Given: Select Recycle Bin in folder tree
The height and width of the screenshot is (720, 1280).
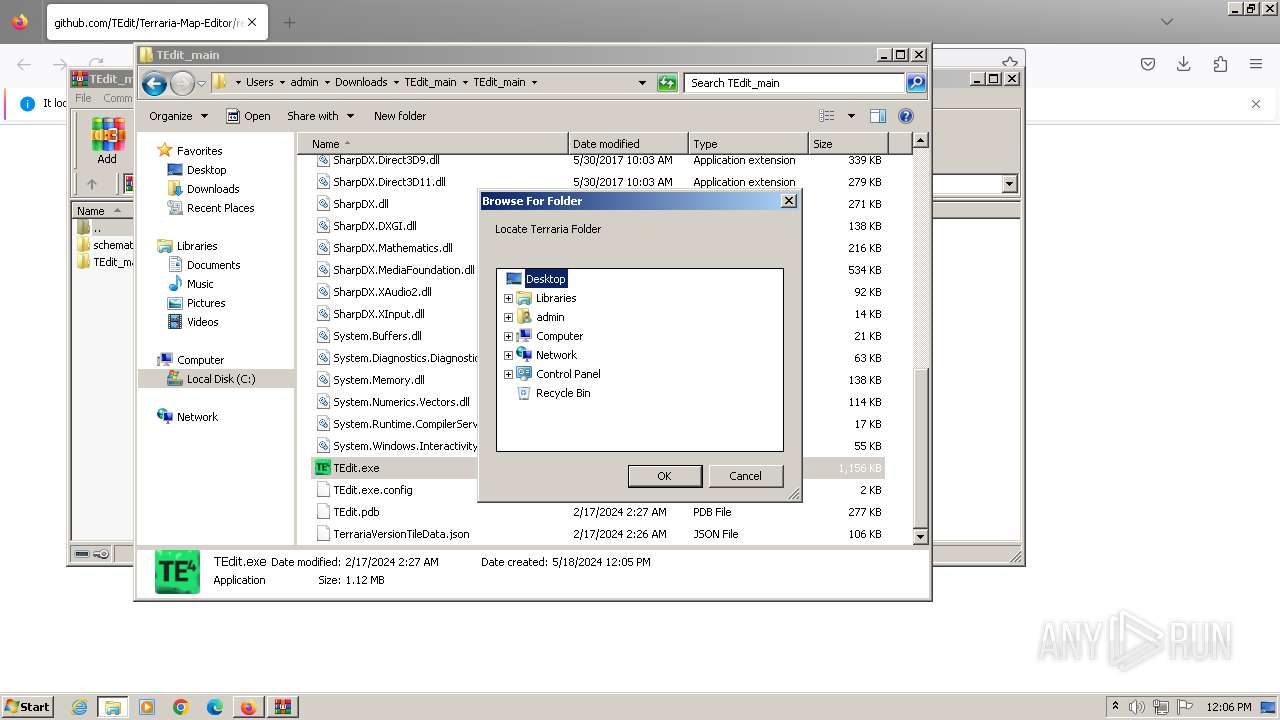Looking at the screenshot, I should click(x=563, y=393).
